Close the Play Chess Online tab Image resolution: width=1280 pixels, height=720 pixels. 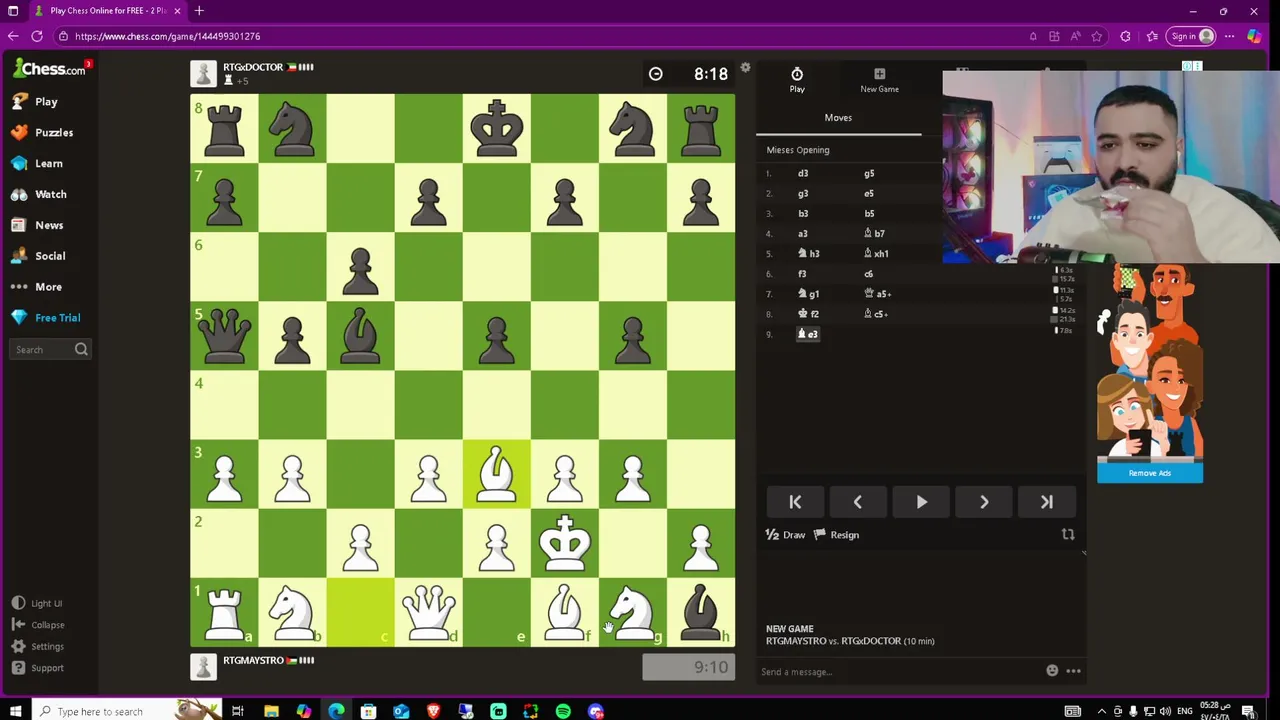tap(177, 11)
